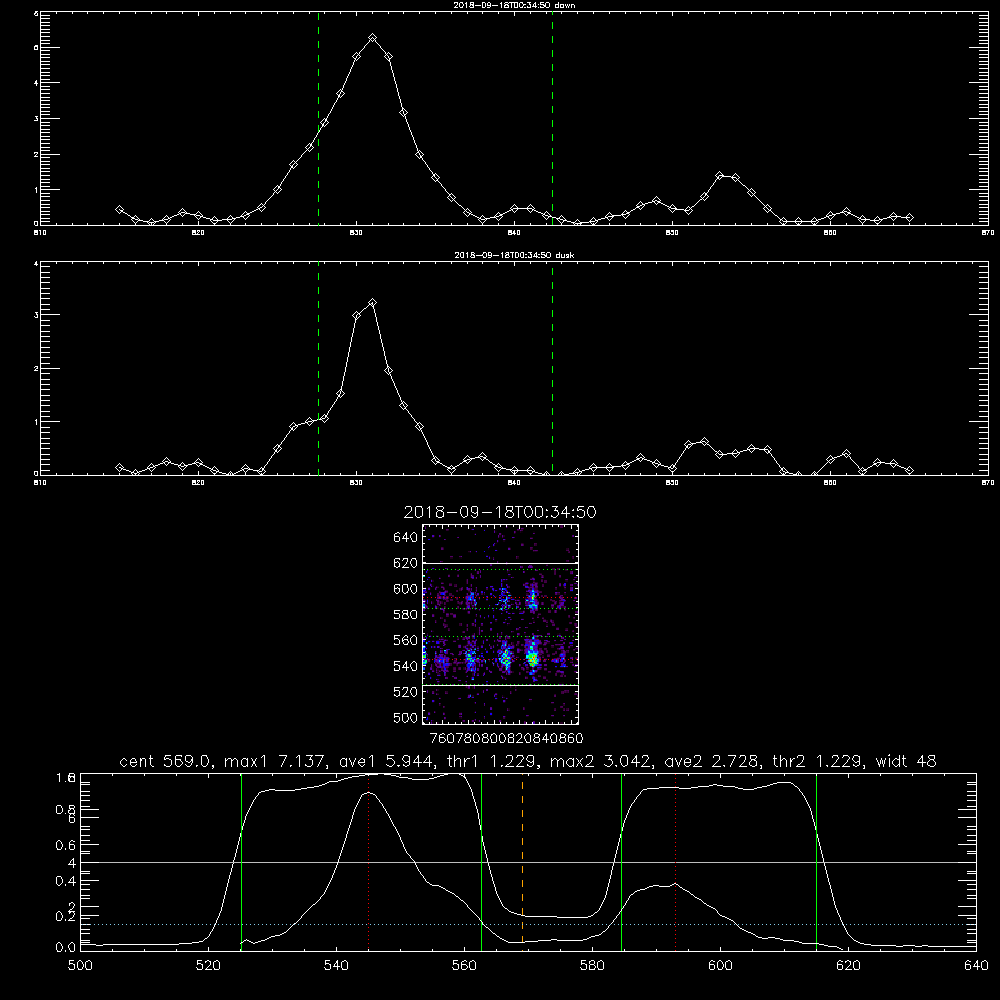
Task: Click the right green dashed line in dawn plot
Action: click(552, 118)
